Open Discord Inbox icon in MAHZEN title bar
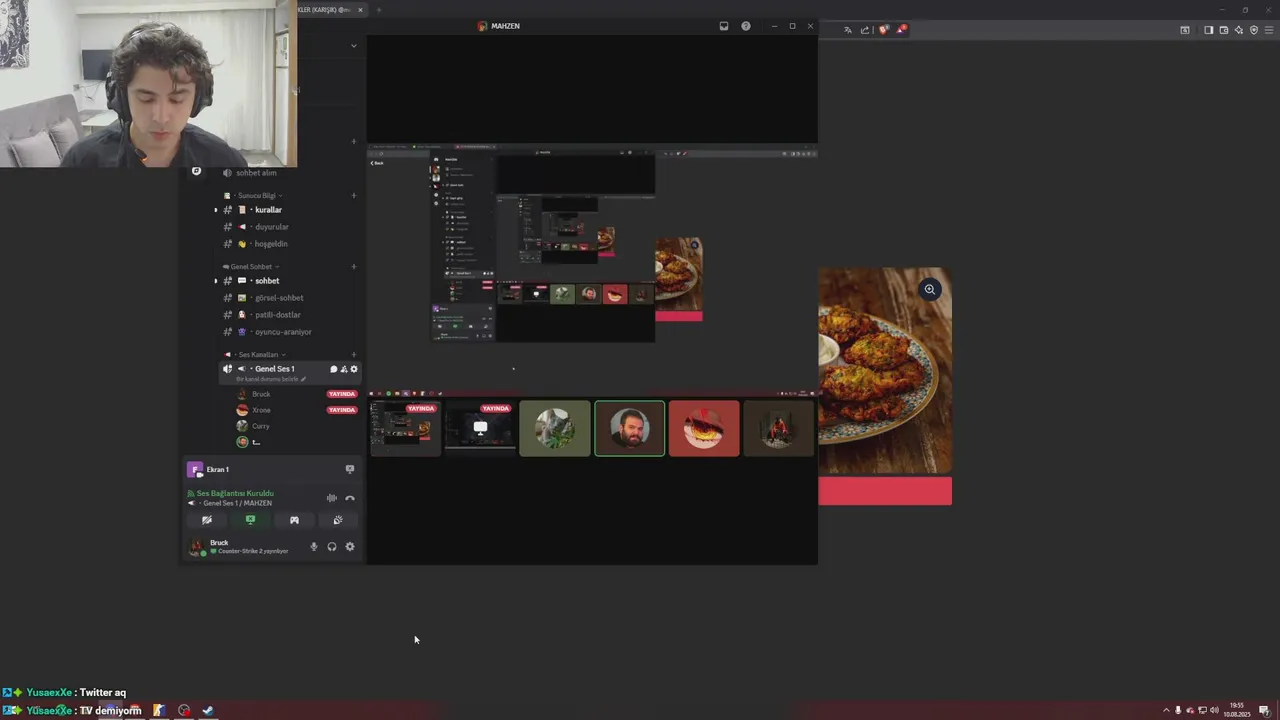Viewport: 1280px width, 720px height. click(724, 26)
